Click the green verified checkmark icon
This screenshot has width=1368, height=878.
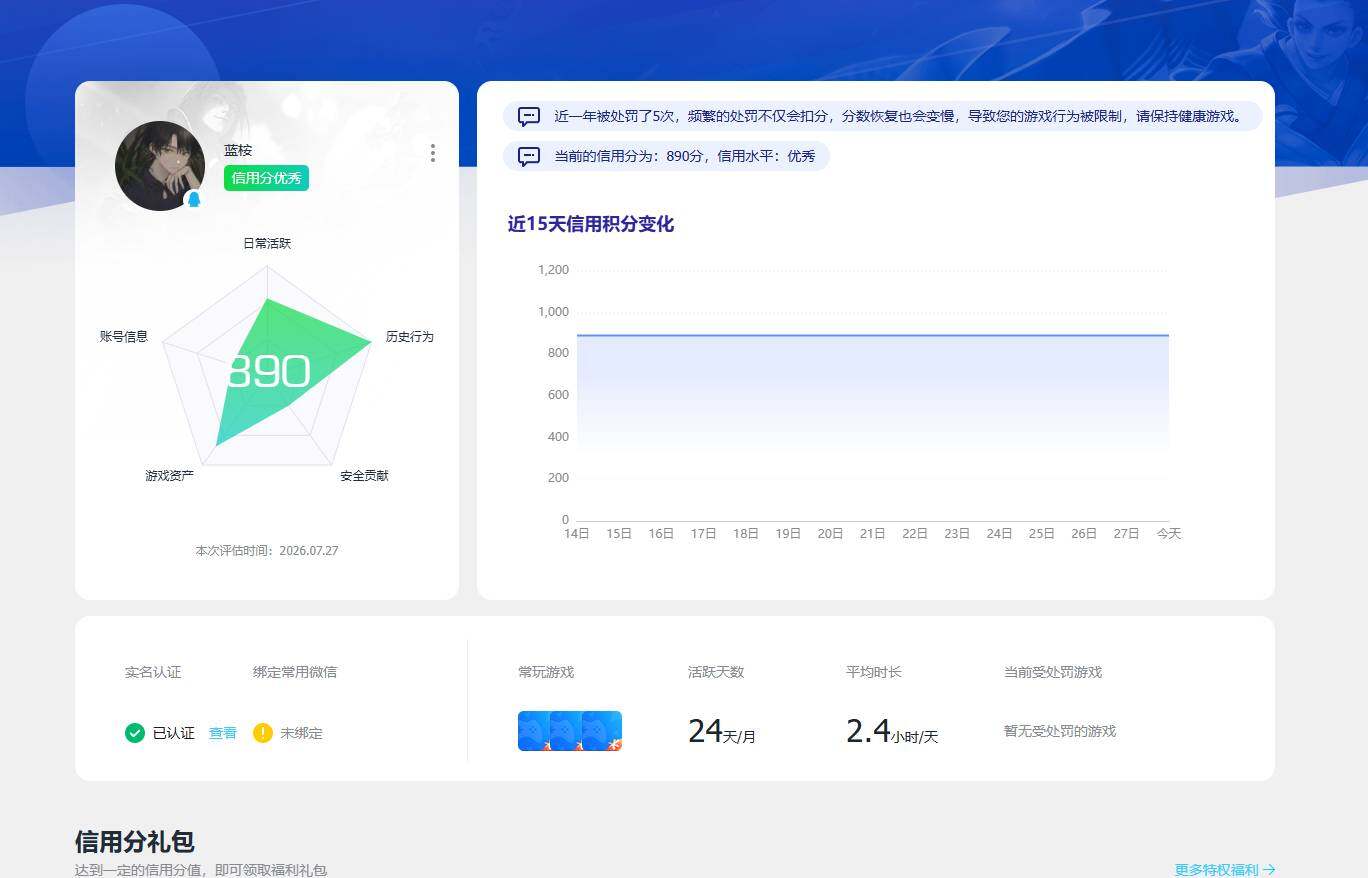tap(135, 733)
